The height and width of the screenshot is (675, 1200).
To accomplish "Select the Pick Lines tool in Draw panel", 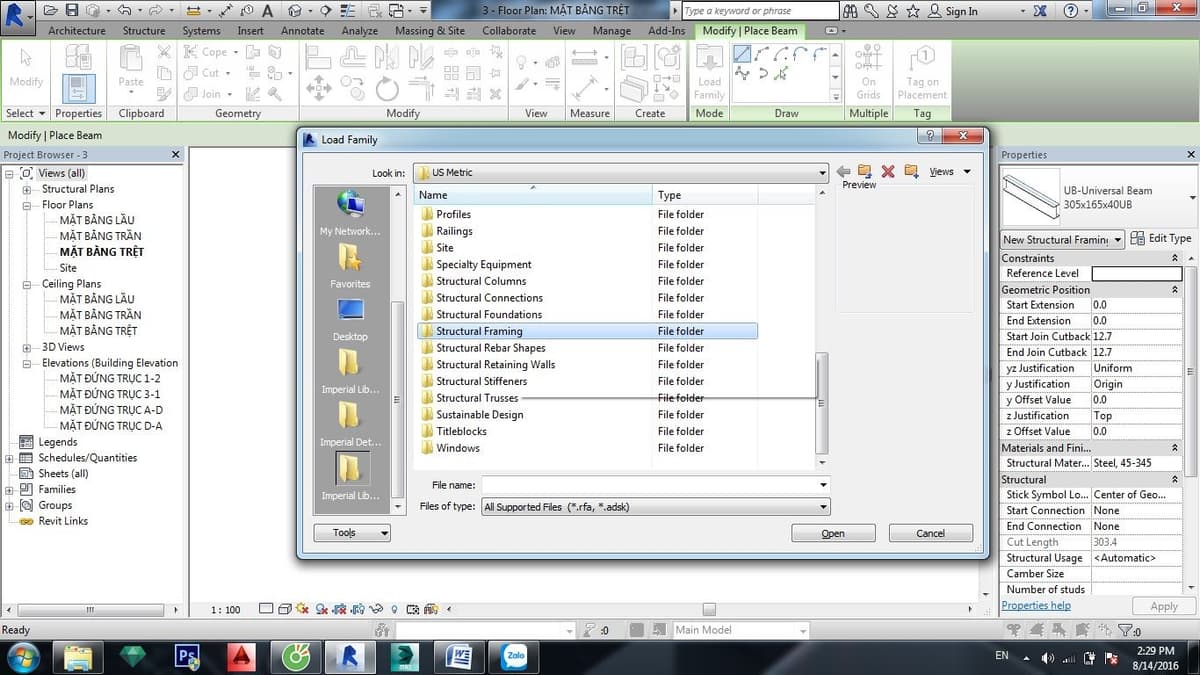I will click(x=781, y=74).
